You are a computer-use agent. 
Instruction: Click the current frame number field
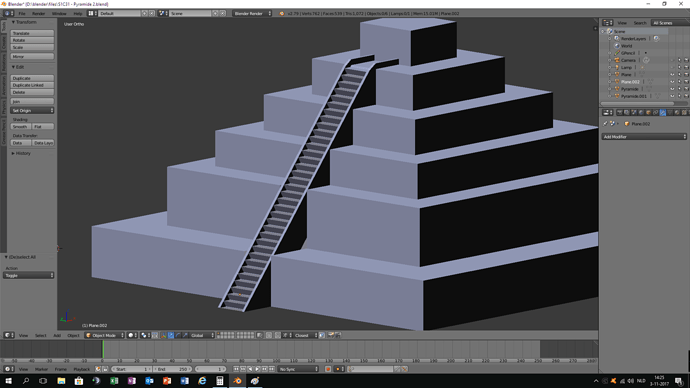click(211, 369)
